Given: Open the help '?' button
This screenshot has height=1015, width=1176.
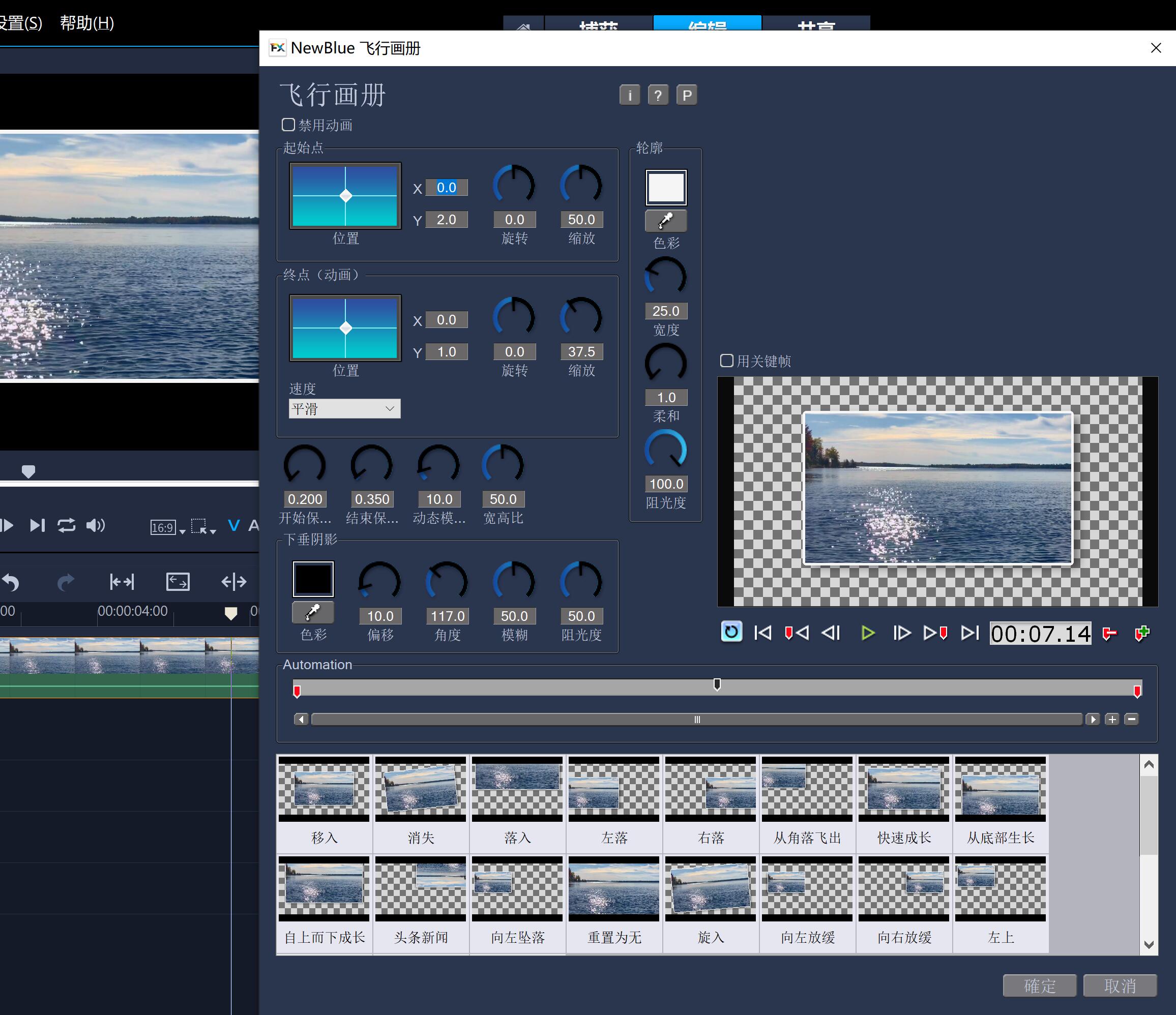Looking at the screenshot, I should pos(658,95).
